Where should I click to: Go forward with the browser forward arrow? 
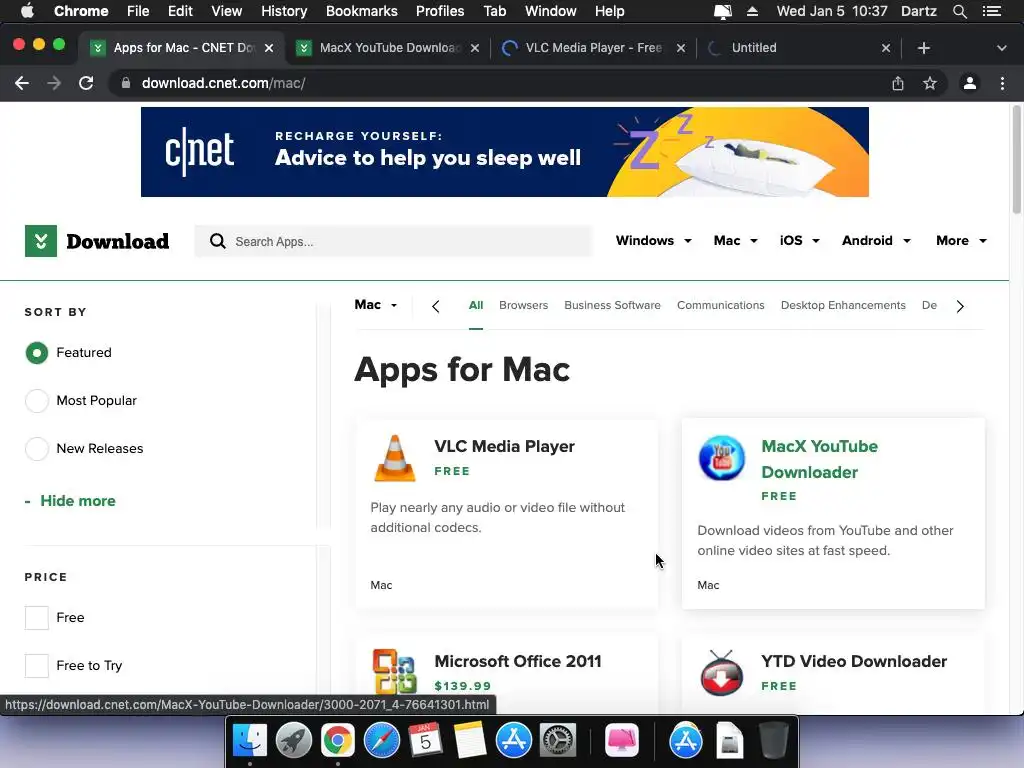coord(54,83)
